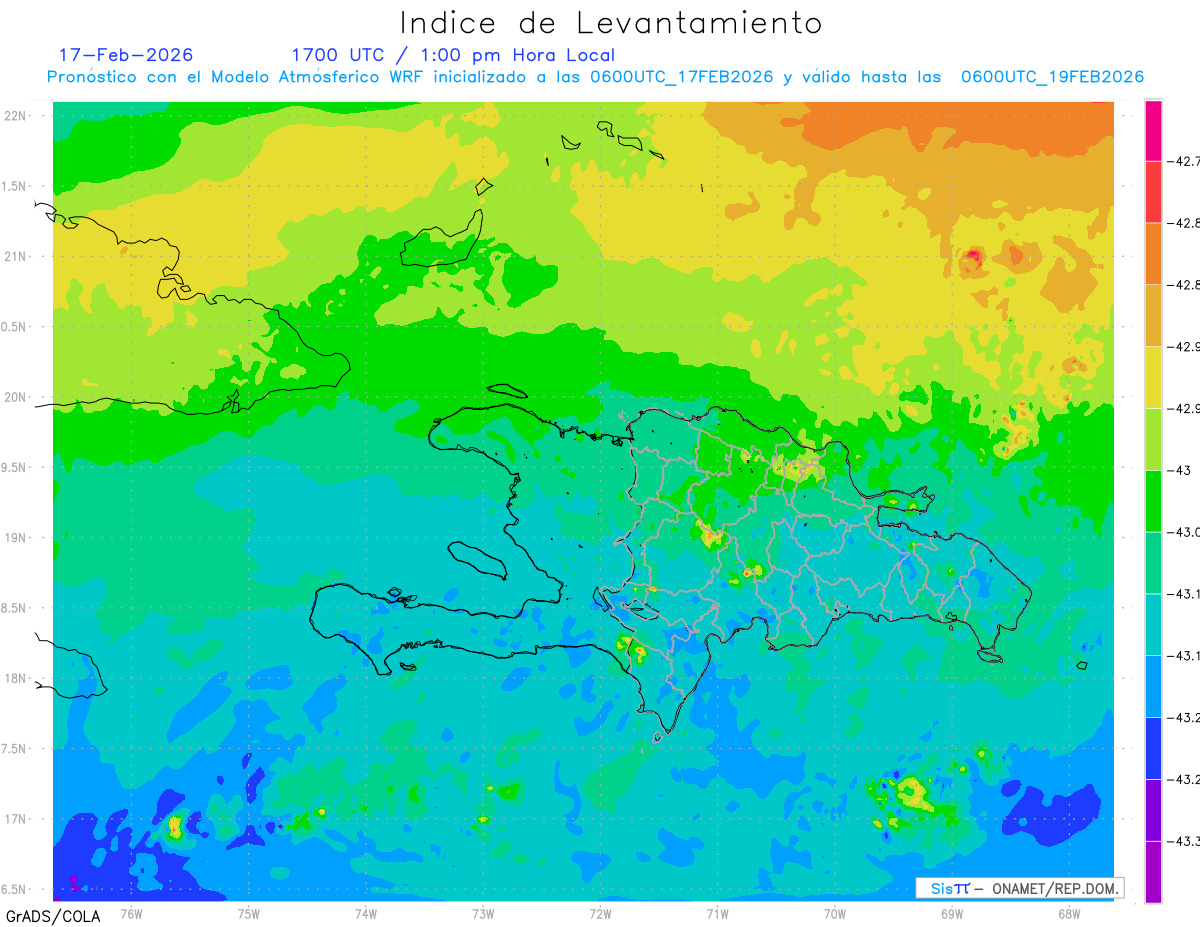Click the 19N latitude label

pyautogui.click(x=16, y=538)
